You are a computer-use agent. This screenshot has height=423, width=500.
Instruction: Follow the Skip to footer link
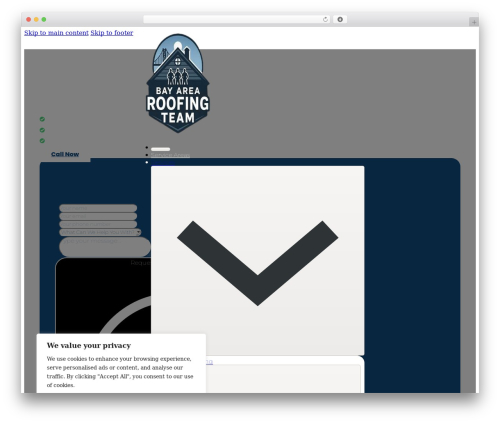[x=112, y=33]
